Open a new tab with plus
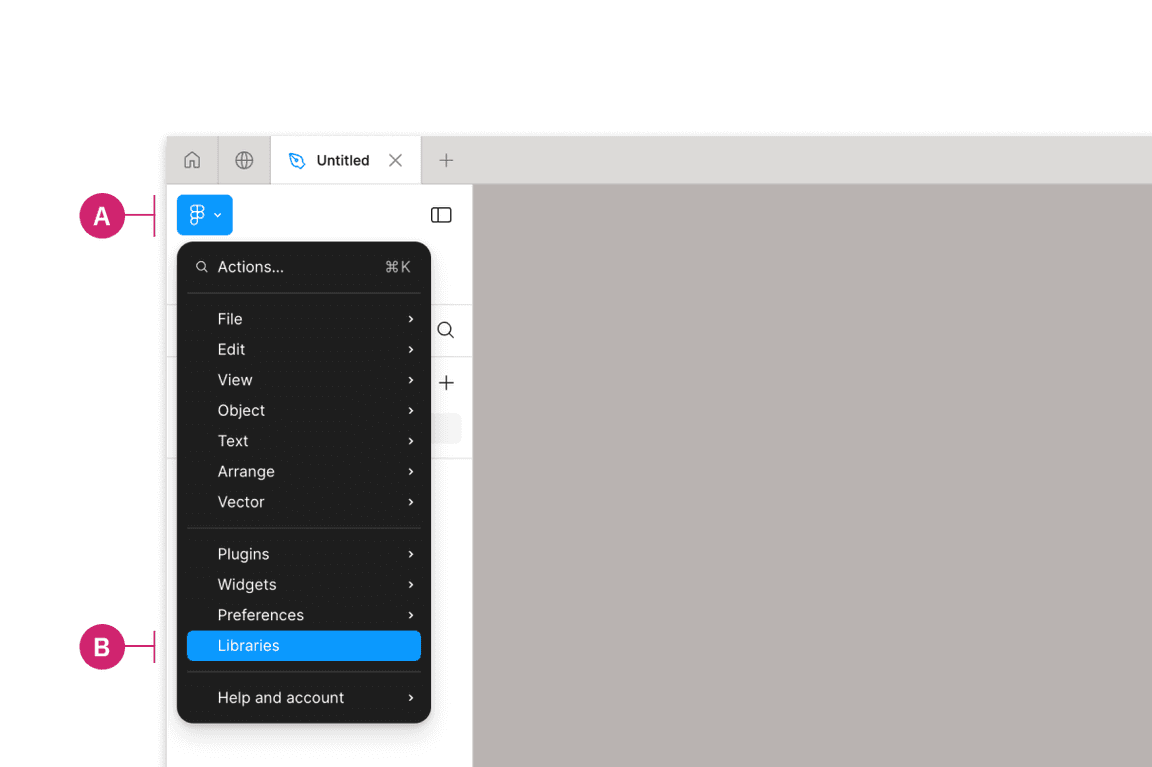Image resolution: width=1152 pixels, height=767 pixels. 446,160
